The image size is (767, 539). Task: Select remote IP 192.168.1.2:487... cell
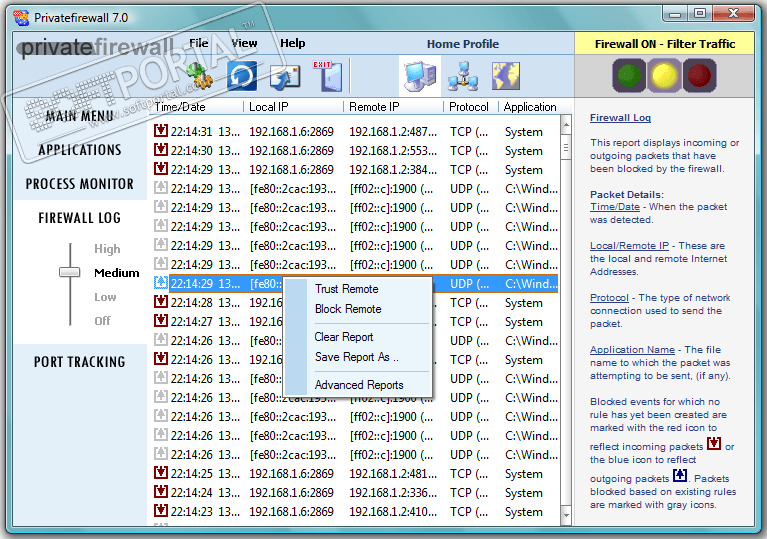coord(393,132)
